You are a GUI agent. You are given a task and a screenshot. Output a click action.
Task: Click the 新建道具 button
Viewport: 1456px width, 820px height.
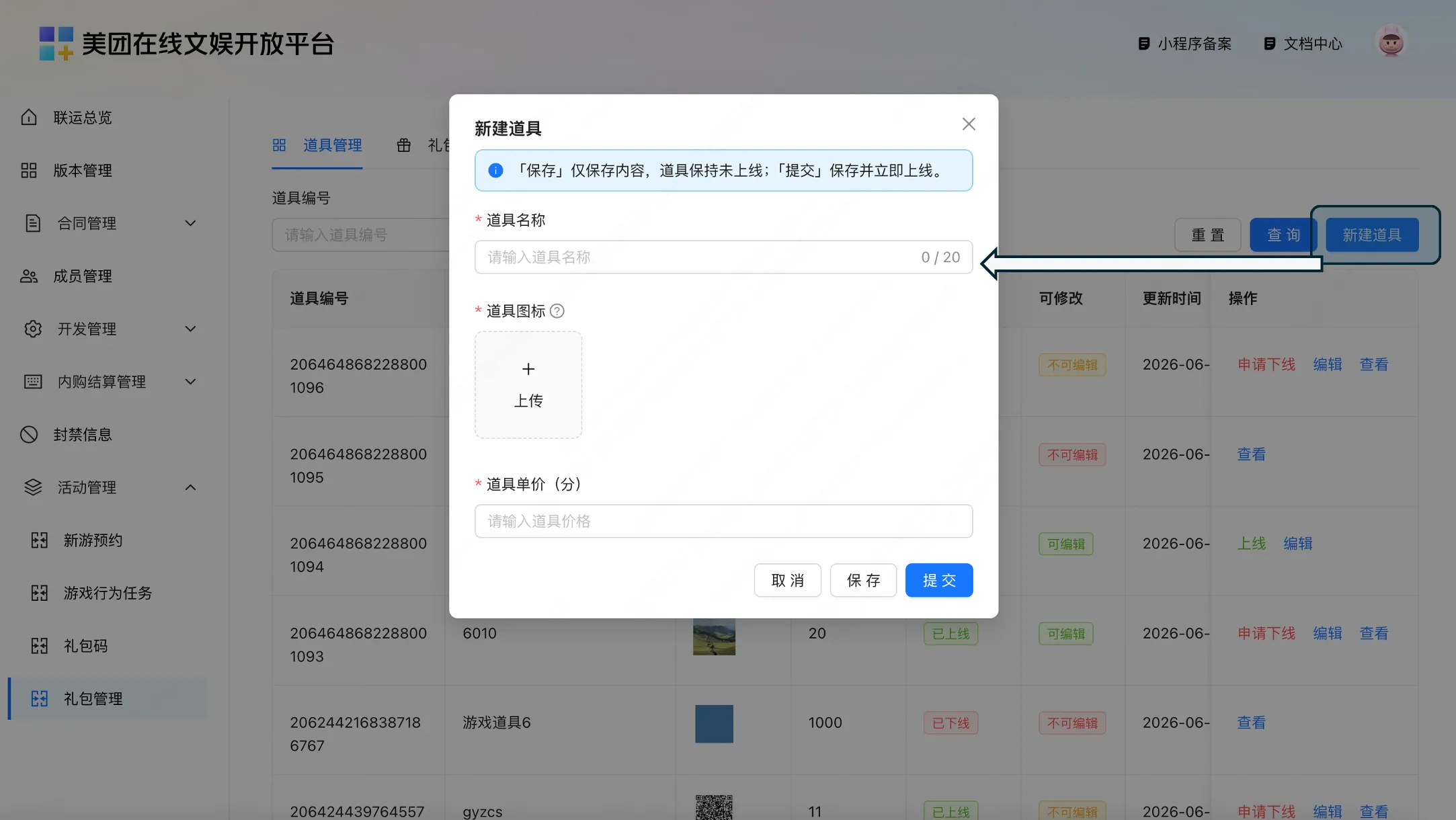coord(1372,235)
